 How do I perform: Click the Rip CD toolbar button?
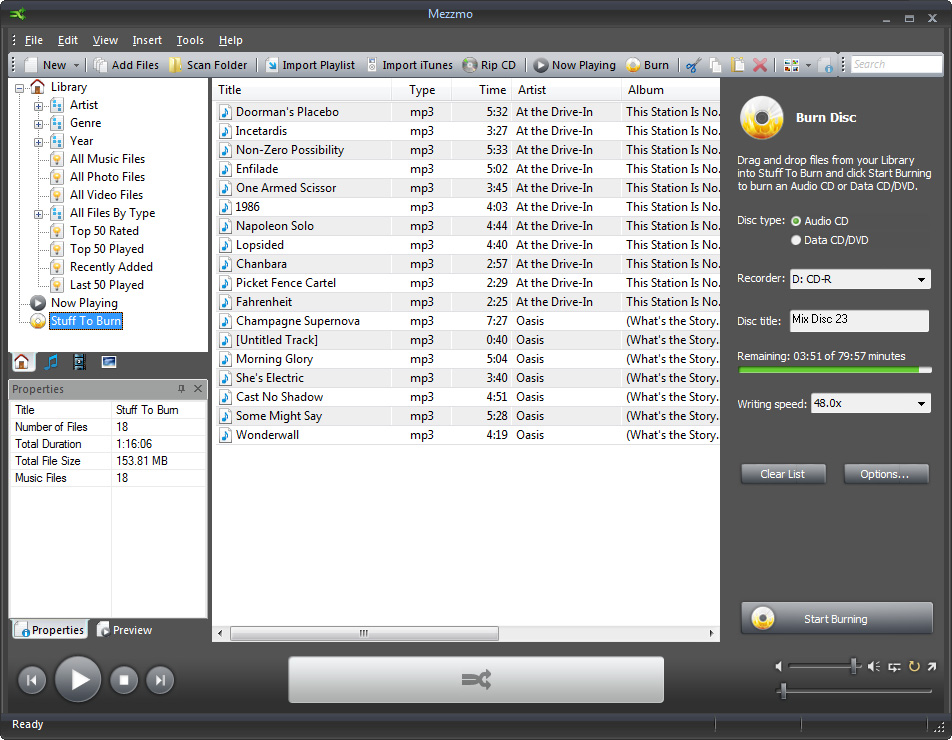click(x=489, y=65)
